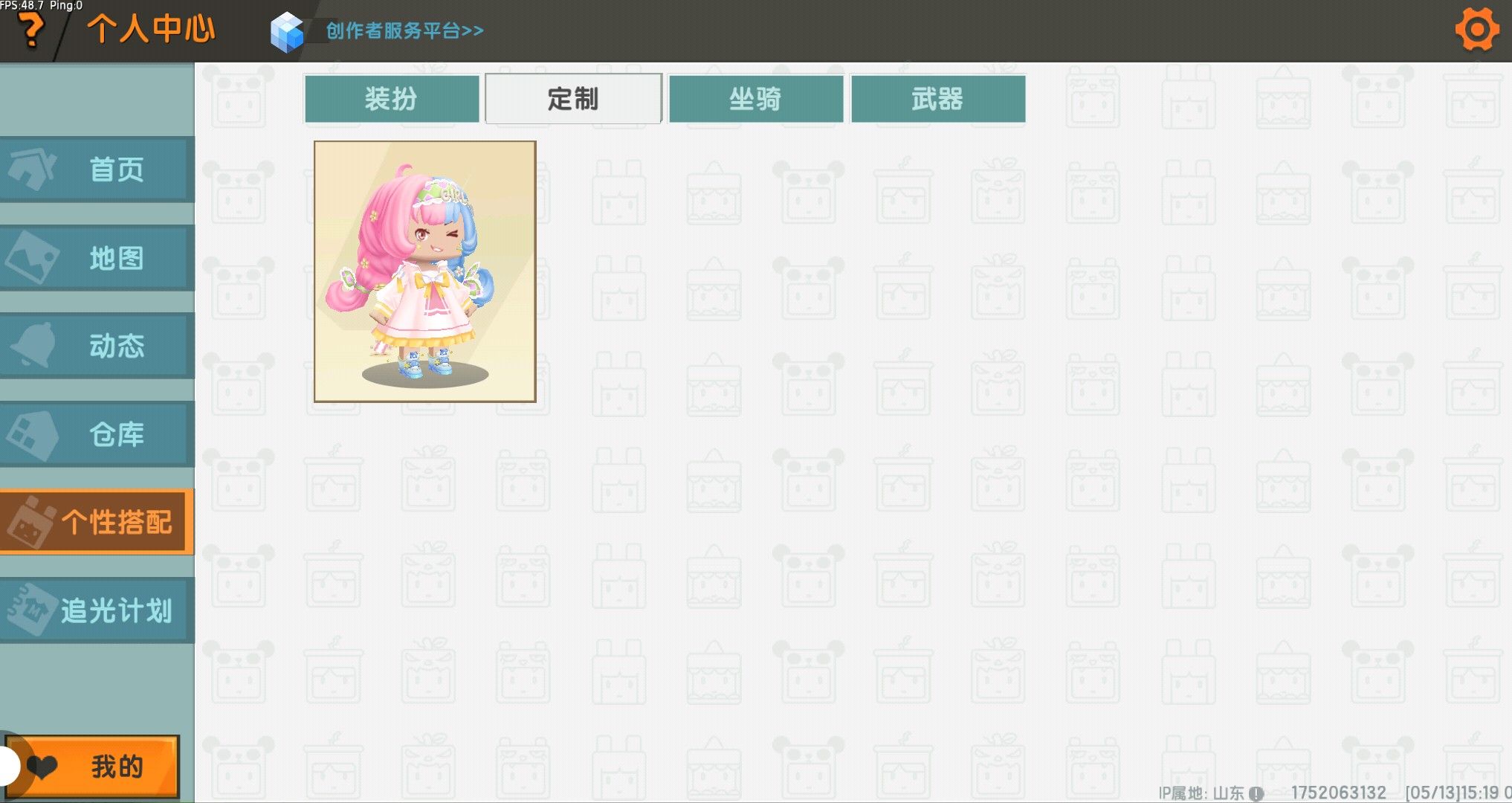Click the icon beside 追光计划
Image resolution: width=1512 pixels, height=803 pixels.
31,610
